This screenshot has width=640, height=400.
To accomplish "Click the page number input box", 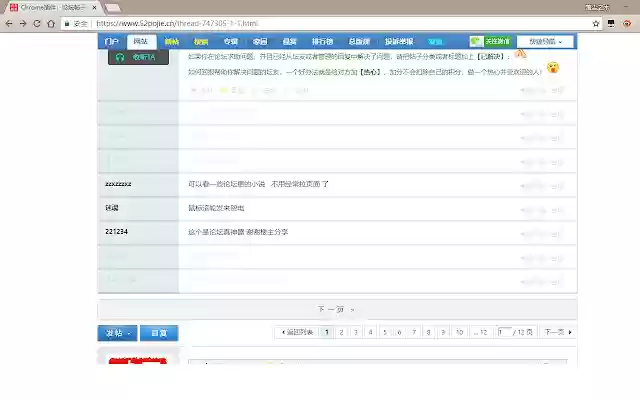I will [504, 332].
